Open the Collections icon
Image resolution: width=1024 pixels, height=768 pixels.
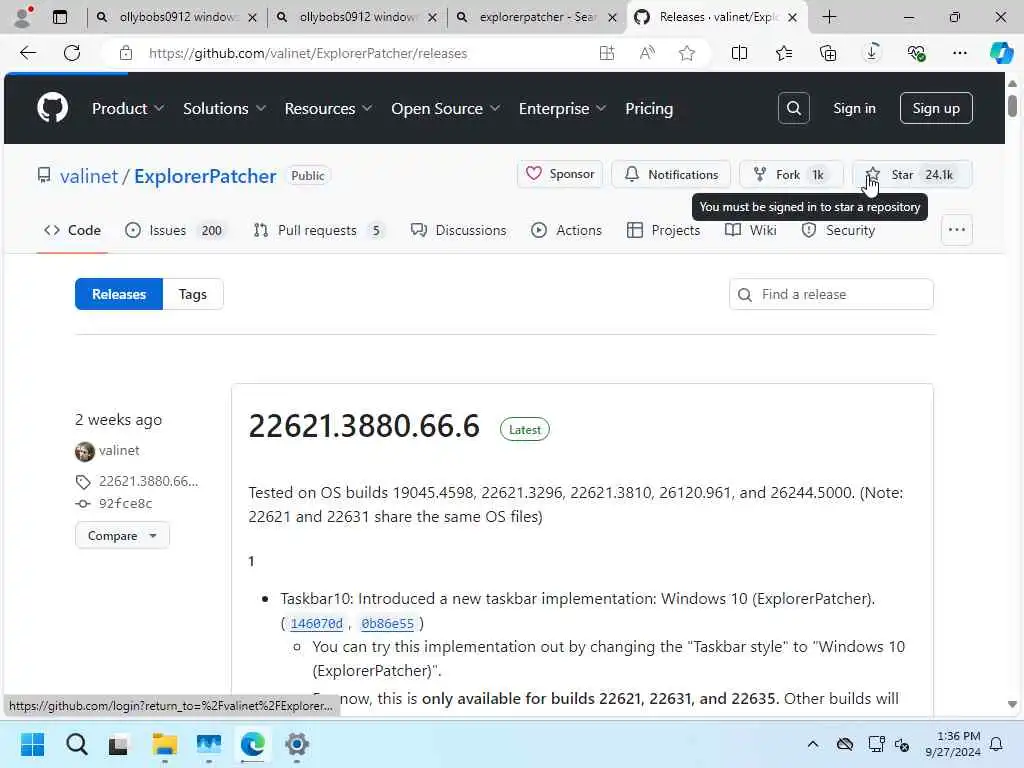point(827,53)
